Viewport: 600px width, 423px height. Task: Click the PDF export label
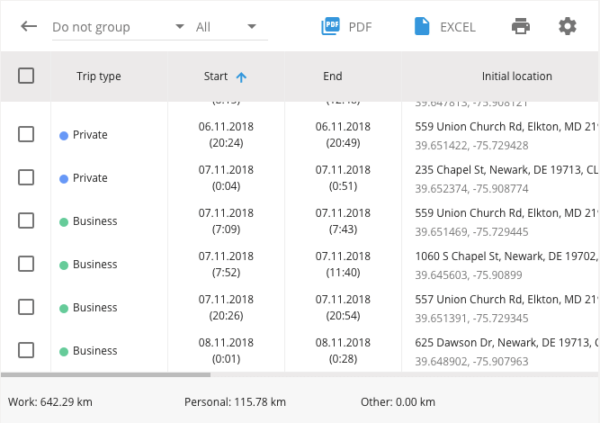[x=360, y=27]
